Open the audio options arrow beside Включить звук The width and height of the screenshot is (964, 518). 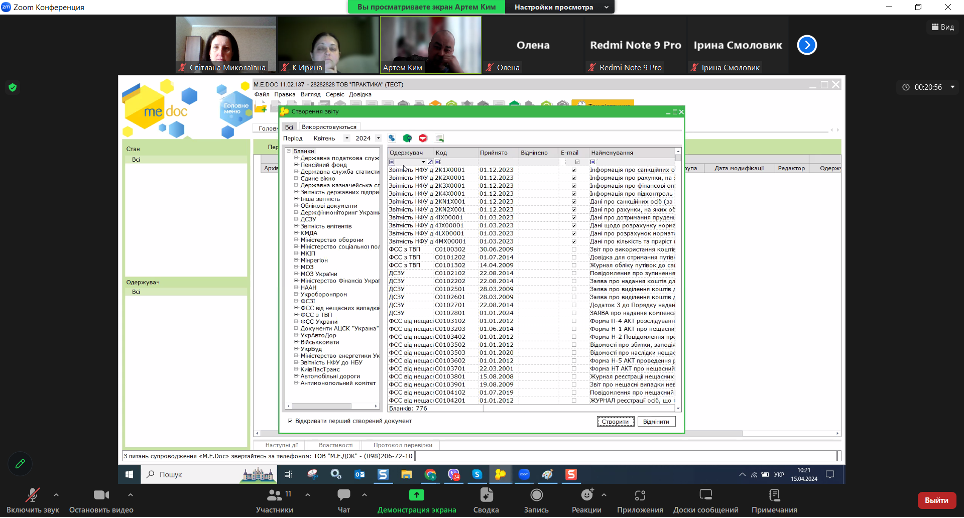coord(56,495)
